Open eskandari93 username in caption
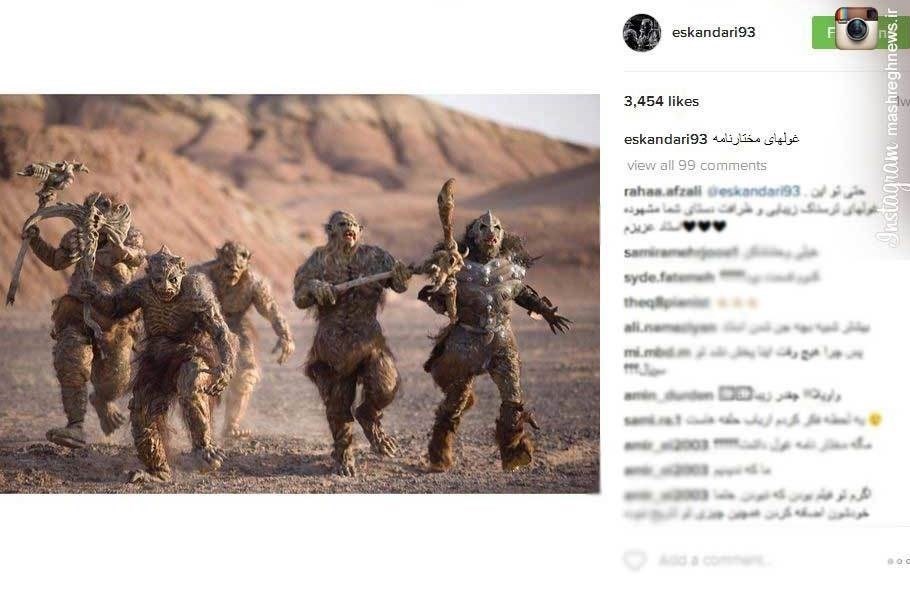The height and width of the screenshot is (590, 910). (x=665, y=139)
